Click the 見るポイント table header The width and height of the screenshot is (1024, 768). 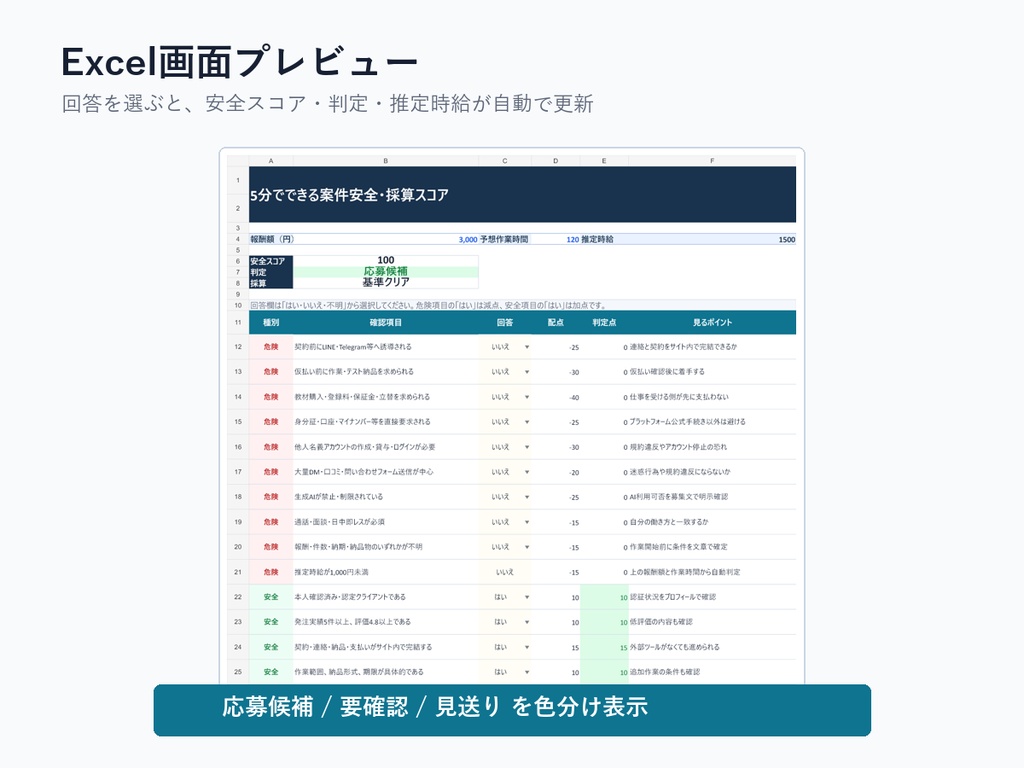(712, 323)
